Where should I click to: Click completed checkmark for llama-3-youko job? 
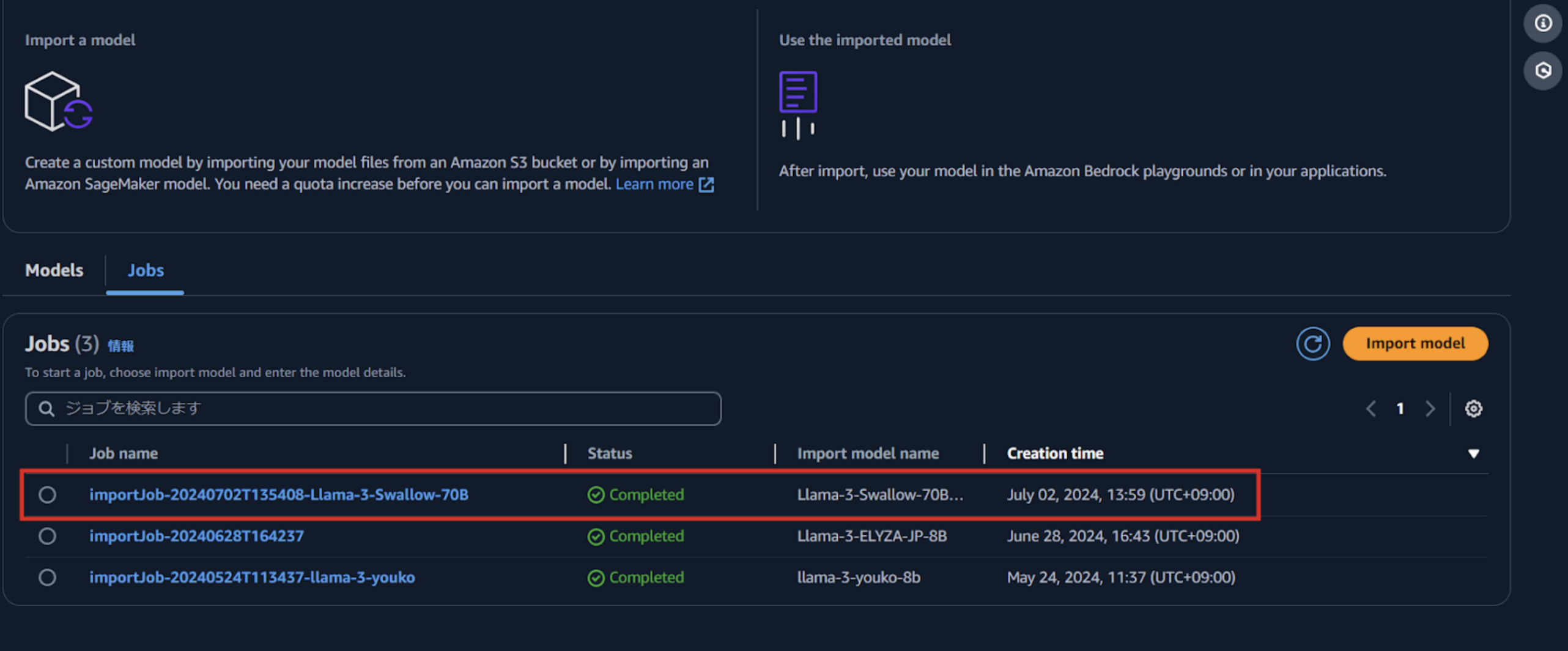click(596, 578)
